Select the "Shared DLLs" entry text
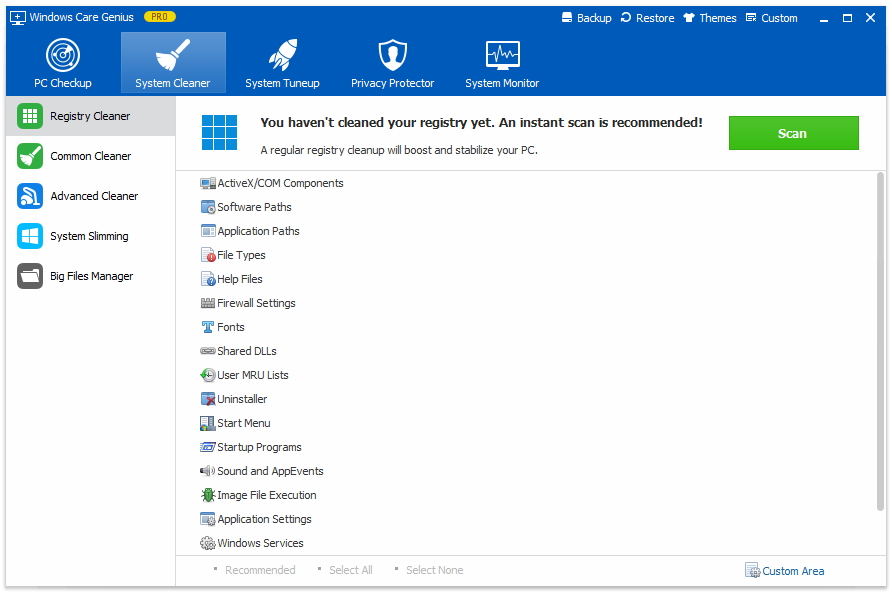 247,351
